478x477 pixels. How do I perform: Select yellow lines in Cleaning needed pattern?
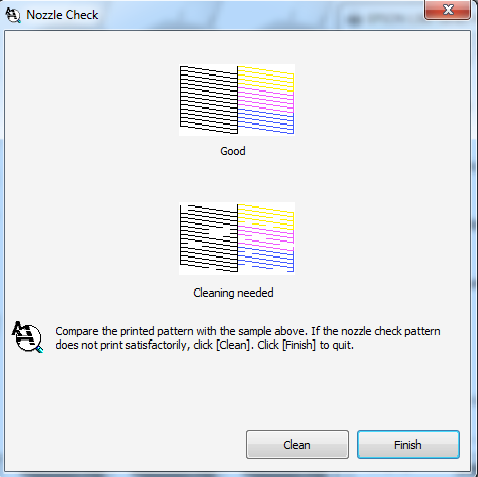pyautogui.click(x=266, y=217)
